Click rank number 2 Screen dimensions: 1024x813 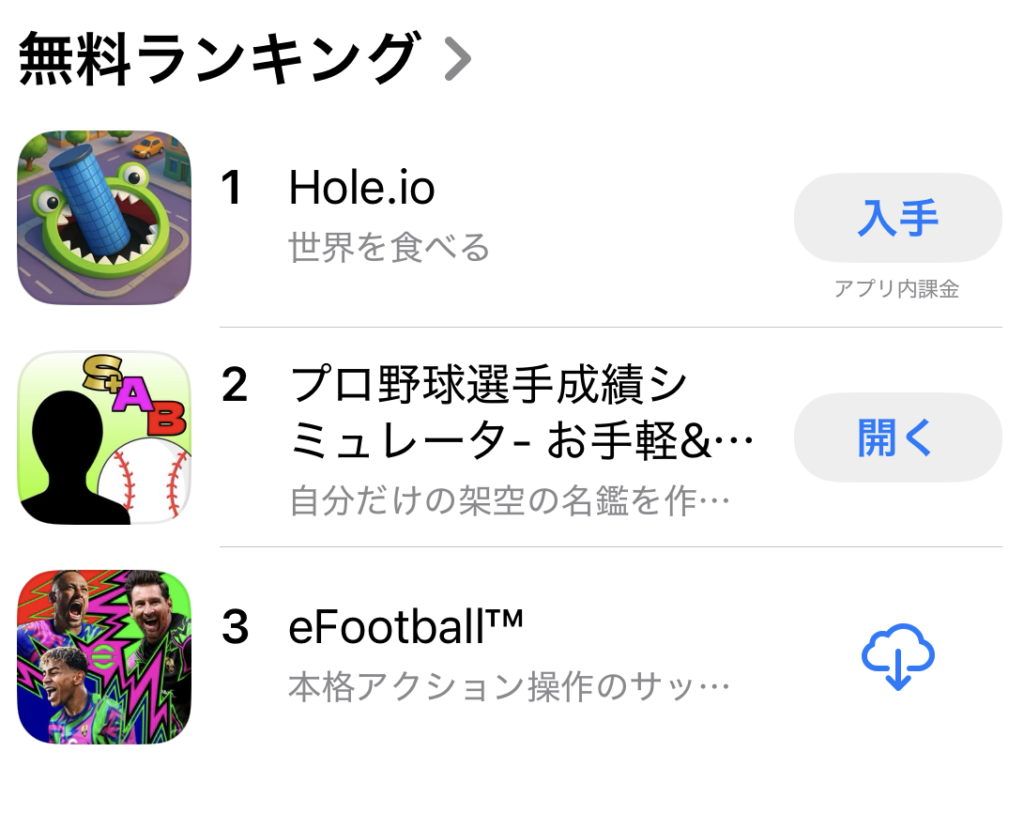coord(233,386)
